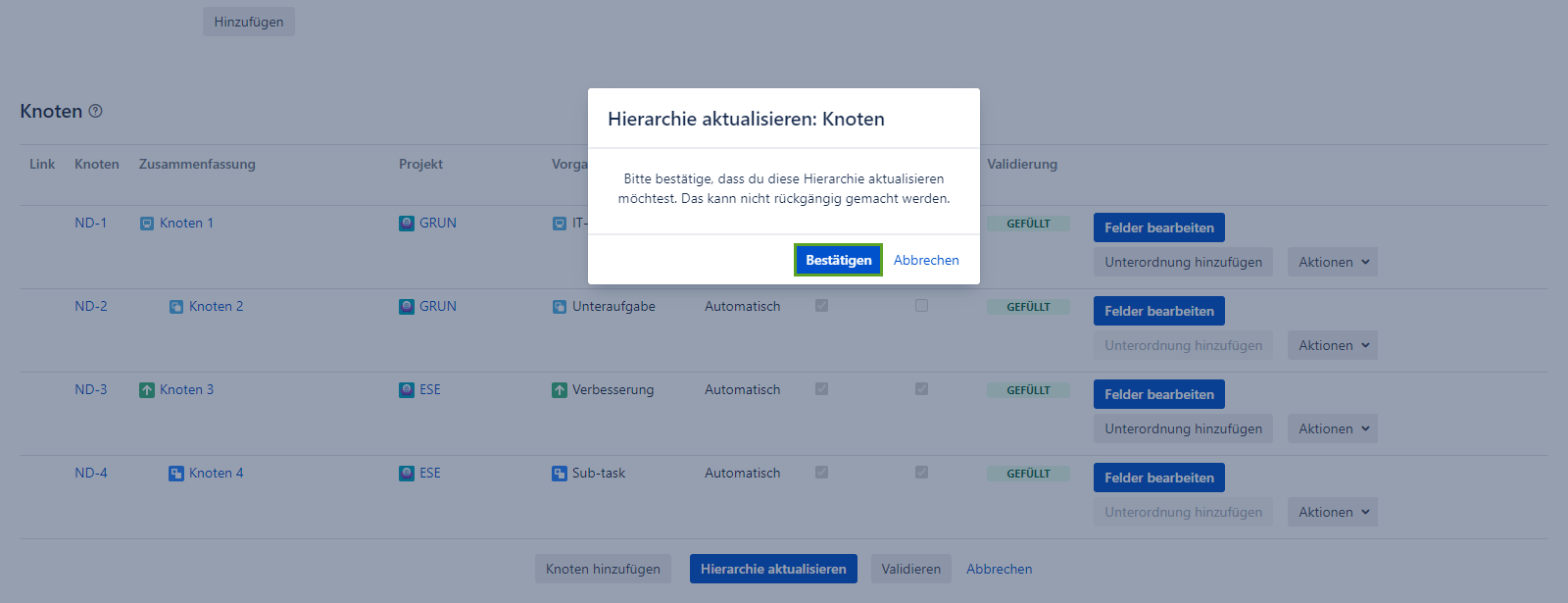The image size is (1568, 603).
Task: Click the Validieren button at bottom
Action: click(x=910, y=569)
